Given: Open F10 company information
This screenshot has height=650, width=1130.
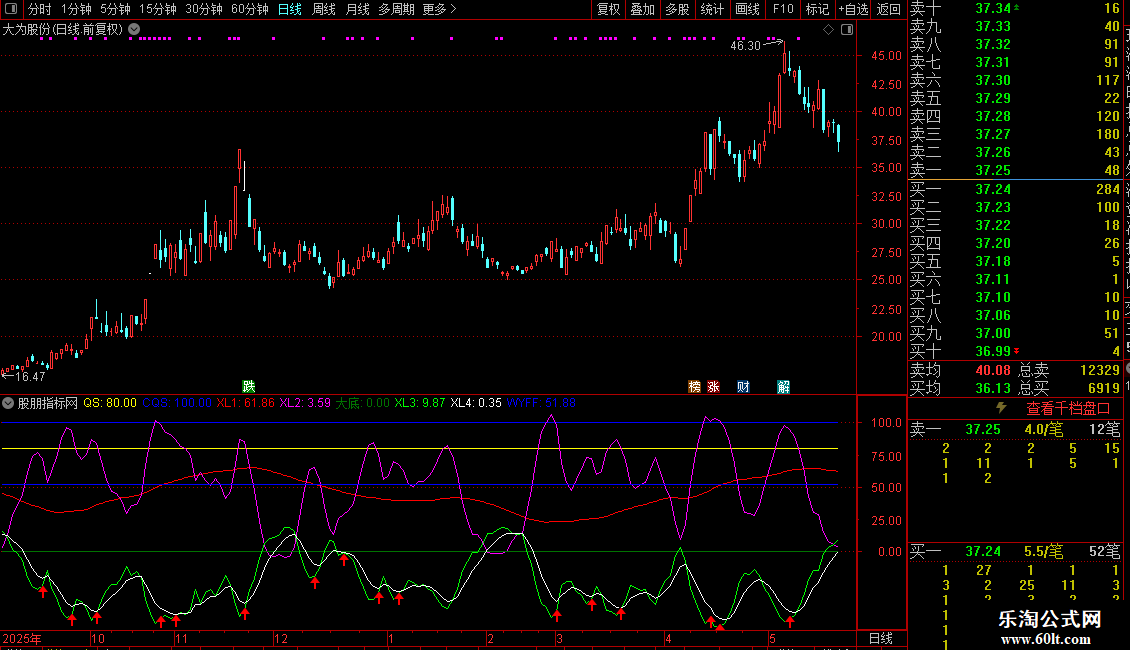Looking at the screenshot, I should click(x=783, y=9).
